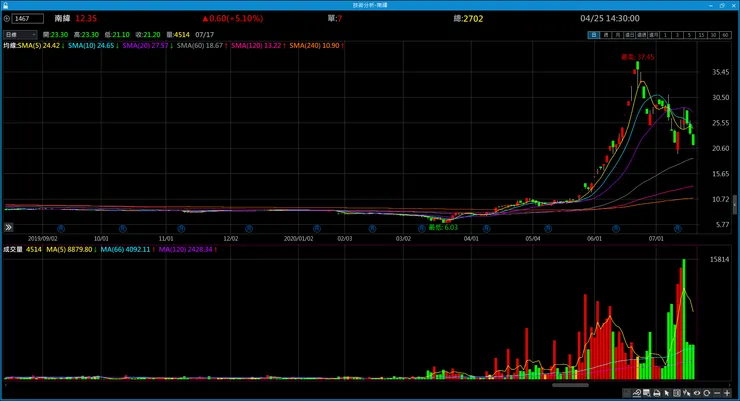The height and width of the screenshot is (401, 740).
Task: Select the 3-minute timeframe tab
Action: (x=677, y=35)
